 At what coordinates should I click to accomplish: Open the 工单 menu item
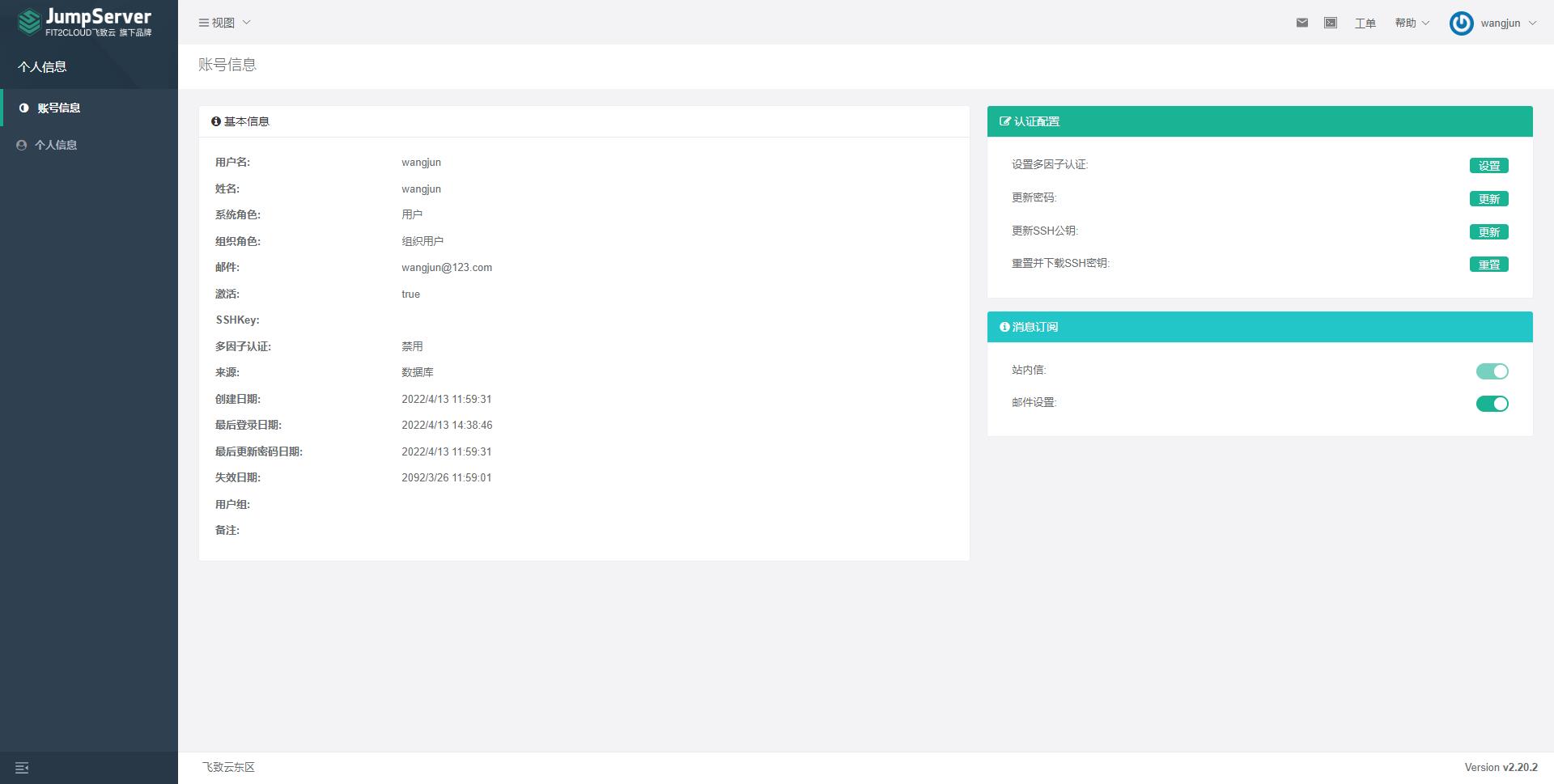(x=1365, y=23)
